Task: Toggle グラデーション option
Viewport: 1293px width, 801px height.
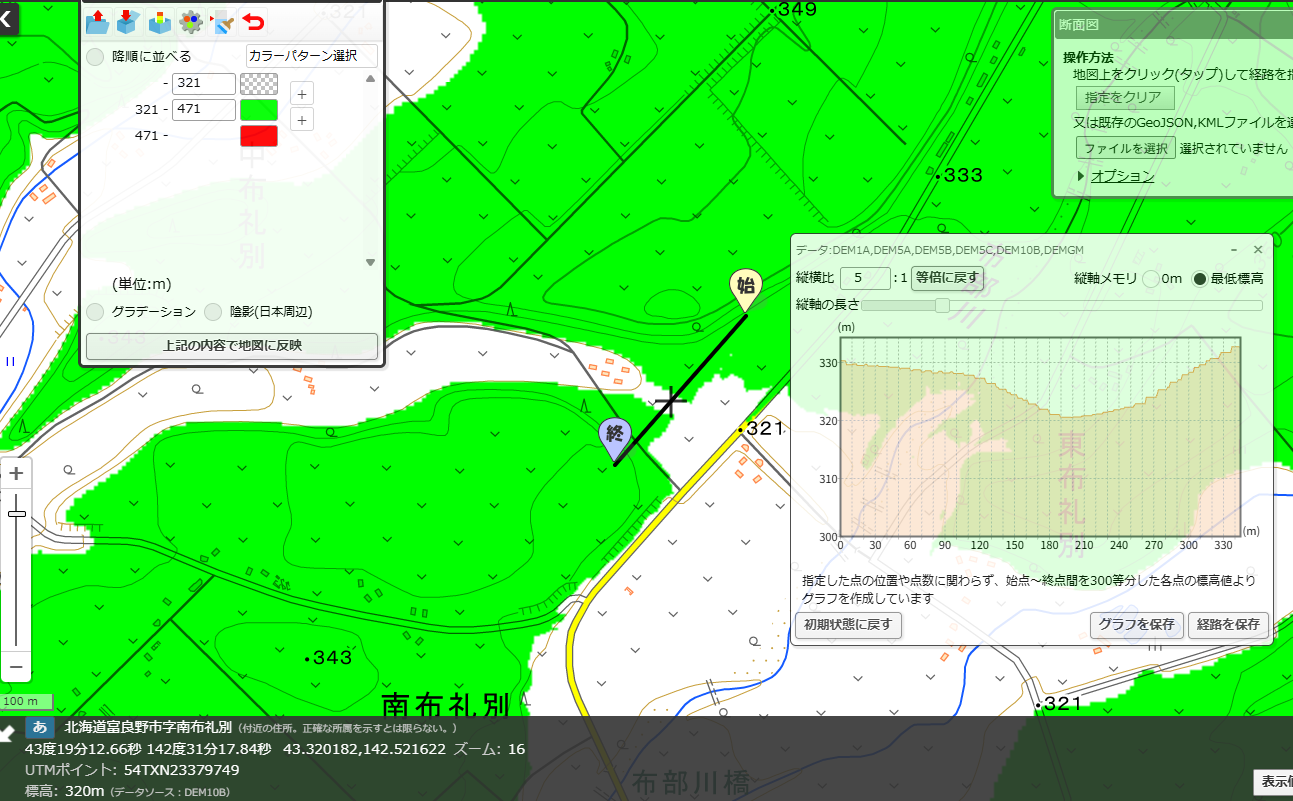Action: click(x=95, y=312)
